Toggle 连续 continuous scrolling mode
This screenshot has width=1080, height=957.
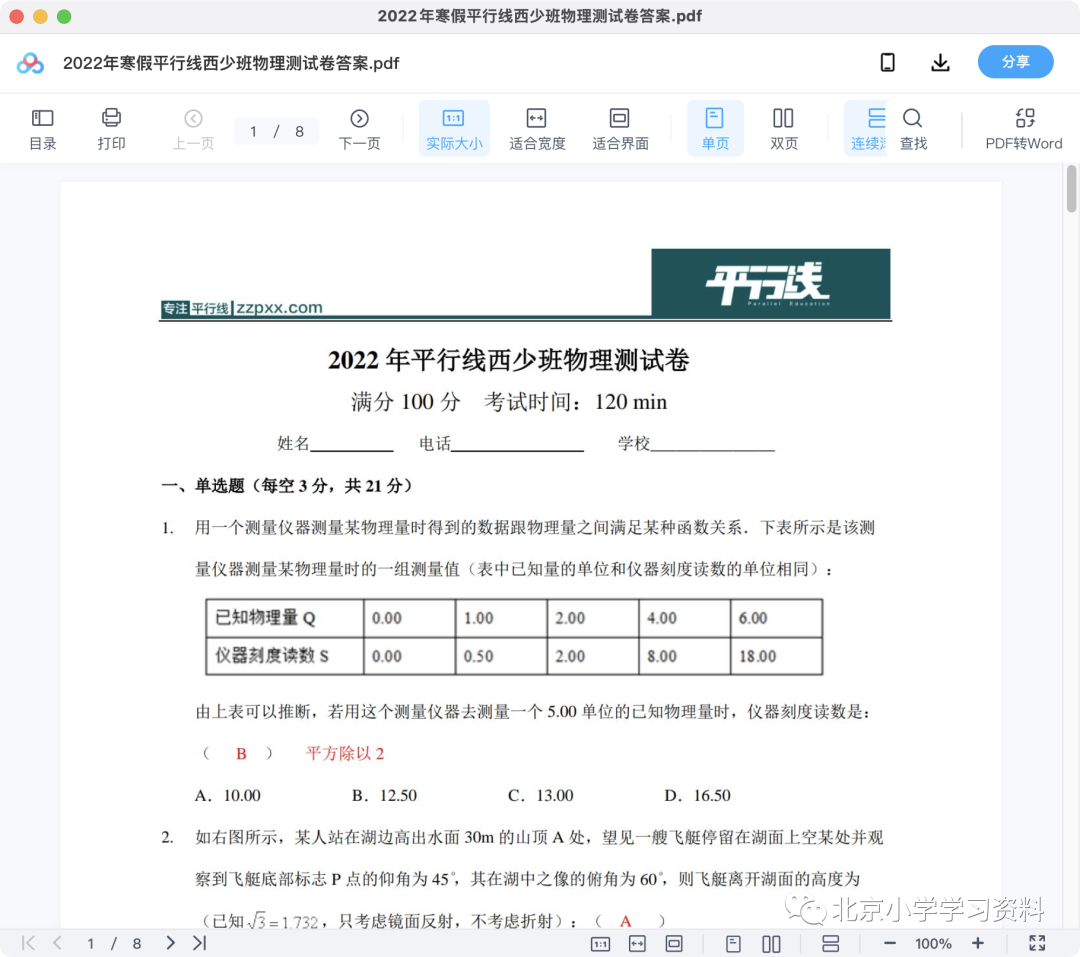tap(868, 129)
